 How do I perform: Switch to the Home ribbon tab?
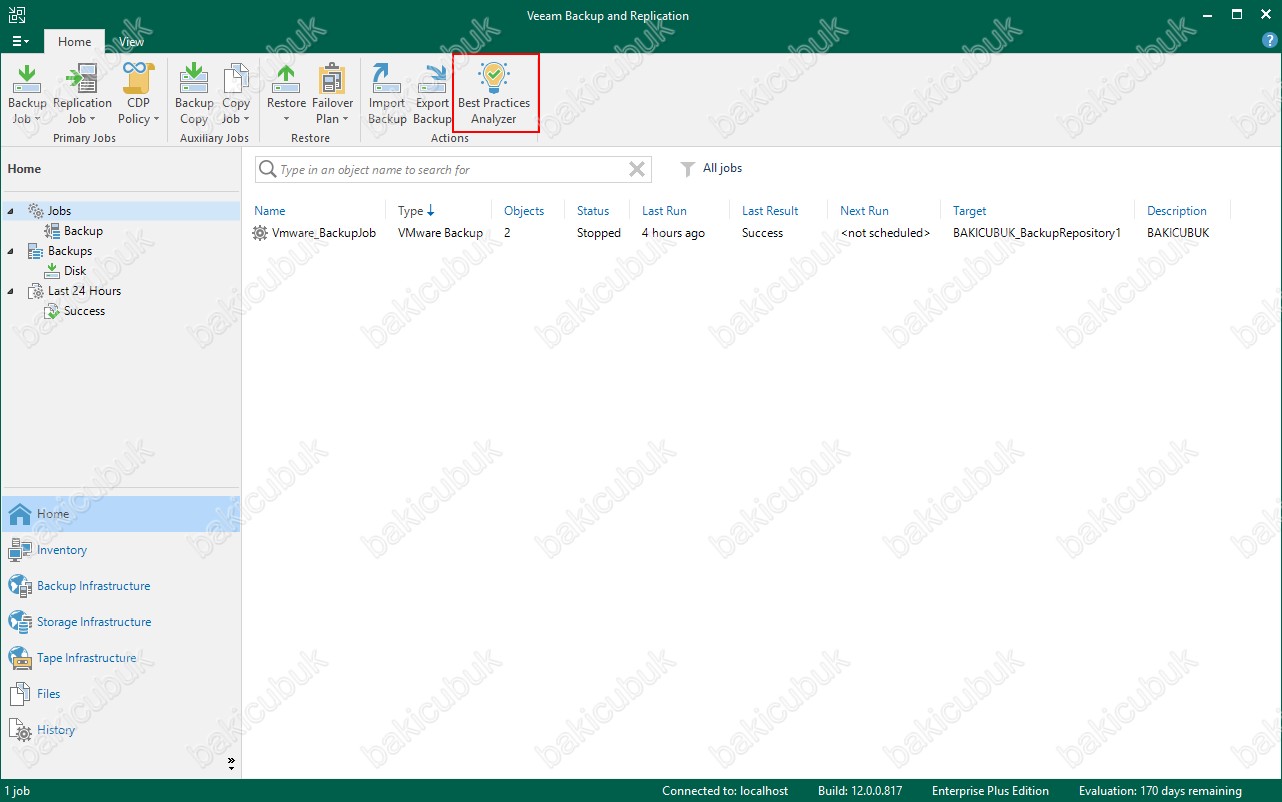click(74, 42)
